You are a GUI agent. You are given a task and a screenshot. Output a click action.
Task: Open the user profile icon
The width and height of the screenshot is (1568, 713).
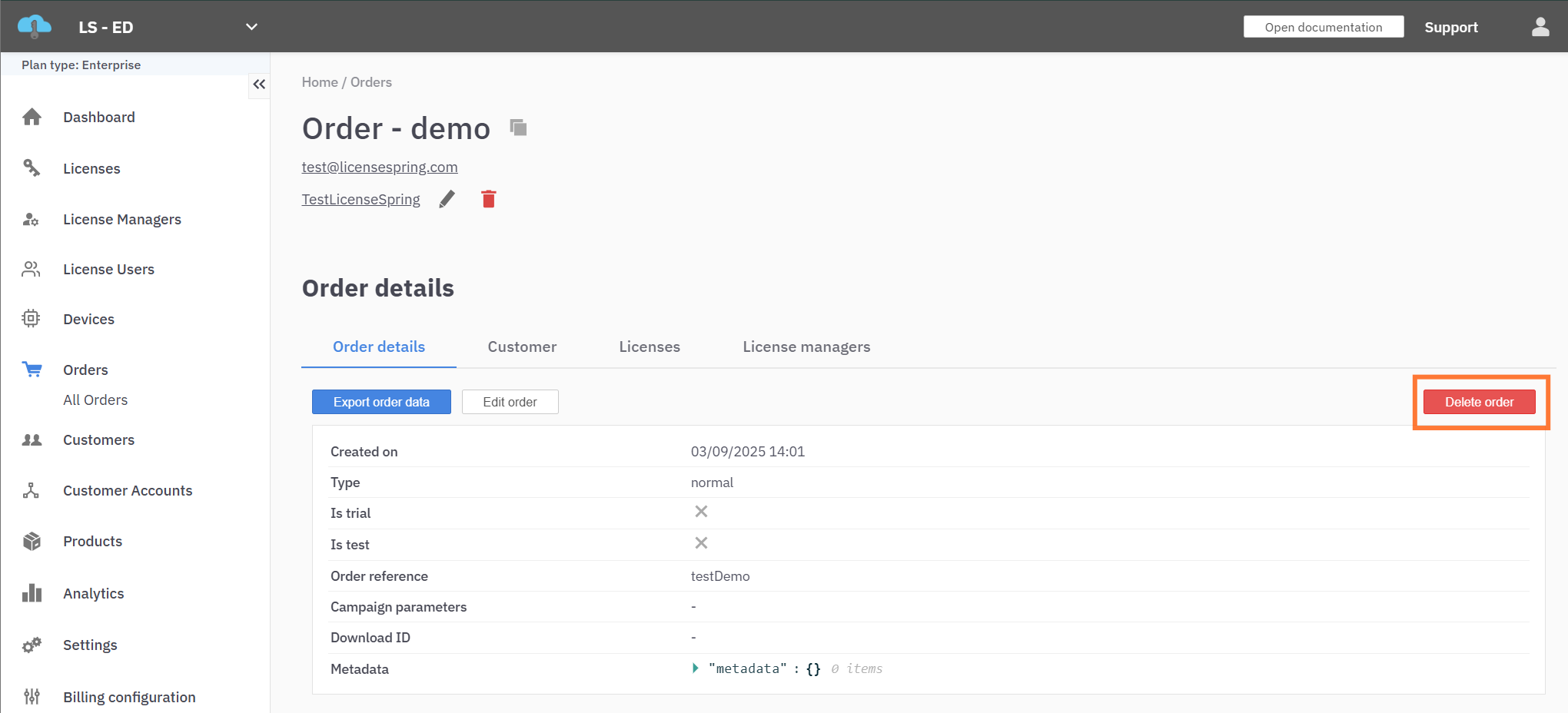pyautogui.click(x=1540, y=27)
